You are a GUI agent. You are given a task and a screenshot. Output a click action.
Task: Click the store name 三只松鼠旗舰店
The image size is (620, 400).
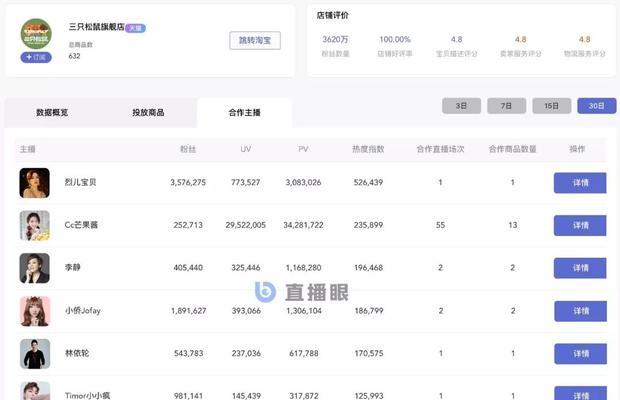pyautogui.click(x=96, y=27)
